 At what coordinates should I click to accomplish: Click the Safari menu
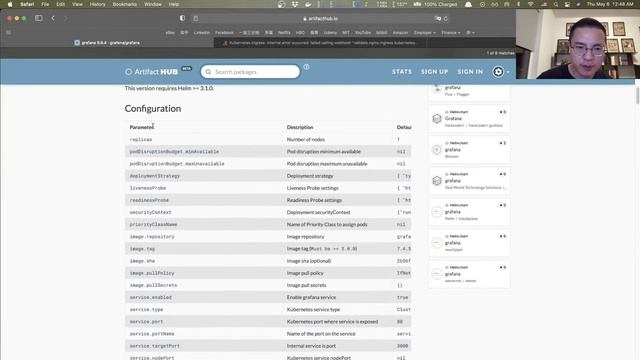tap(27, 4)
